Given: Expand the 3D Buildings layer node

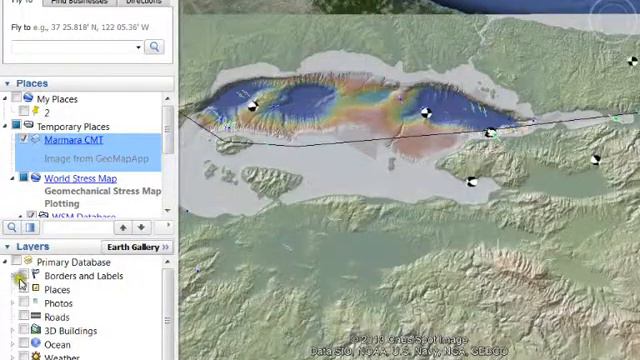Looking at the screenshot, I should point(12,330).
